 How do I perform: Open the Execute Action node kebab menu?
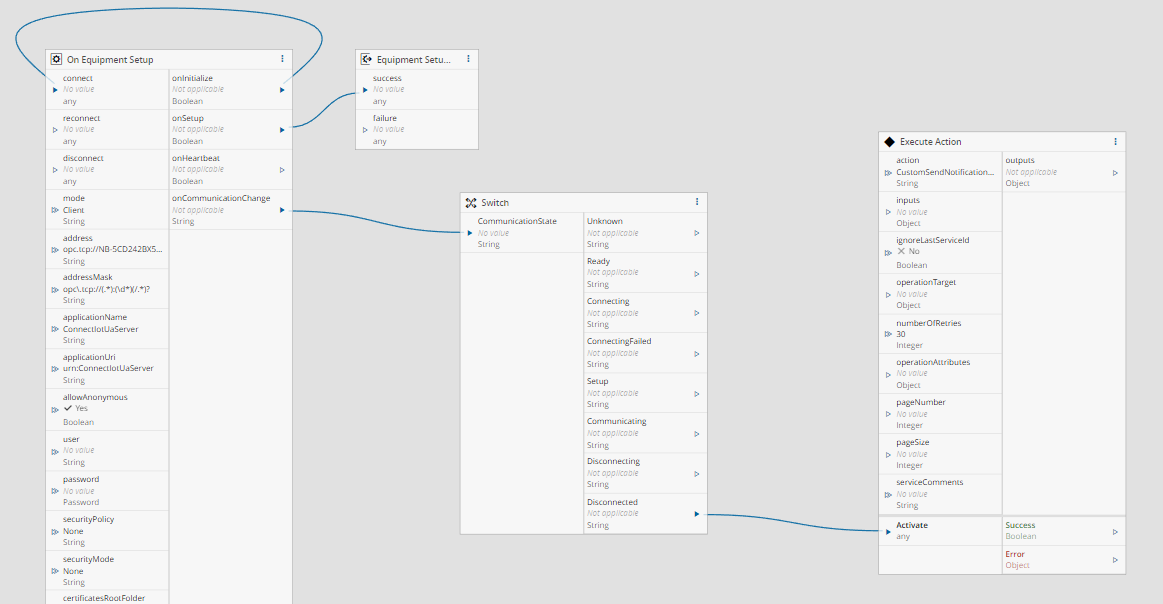tap(1115, 141)
